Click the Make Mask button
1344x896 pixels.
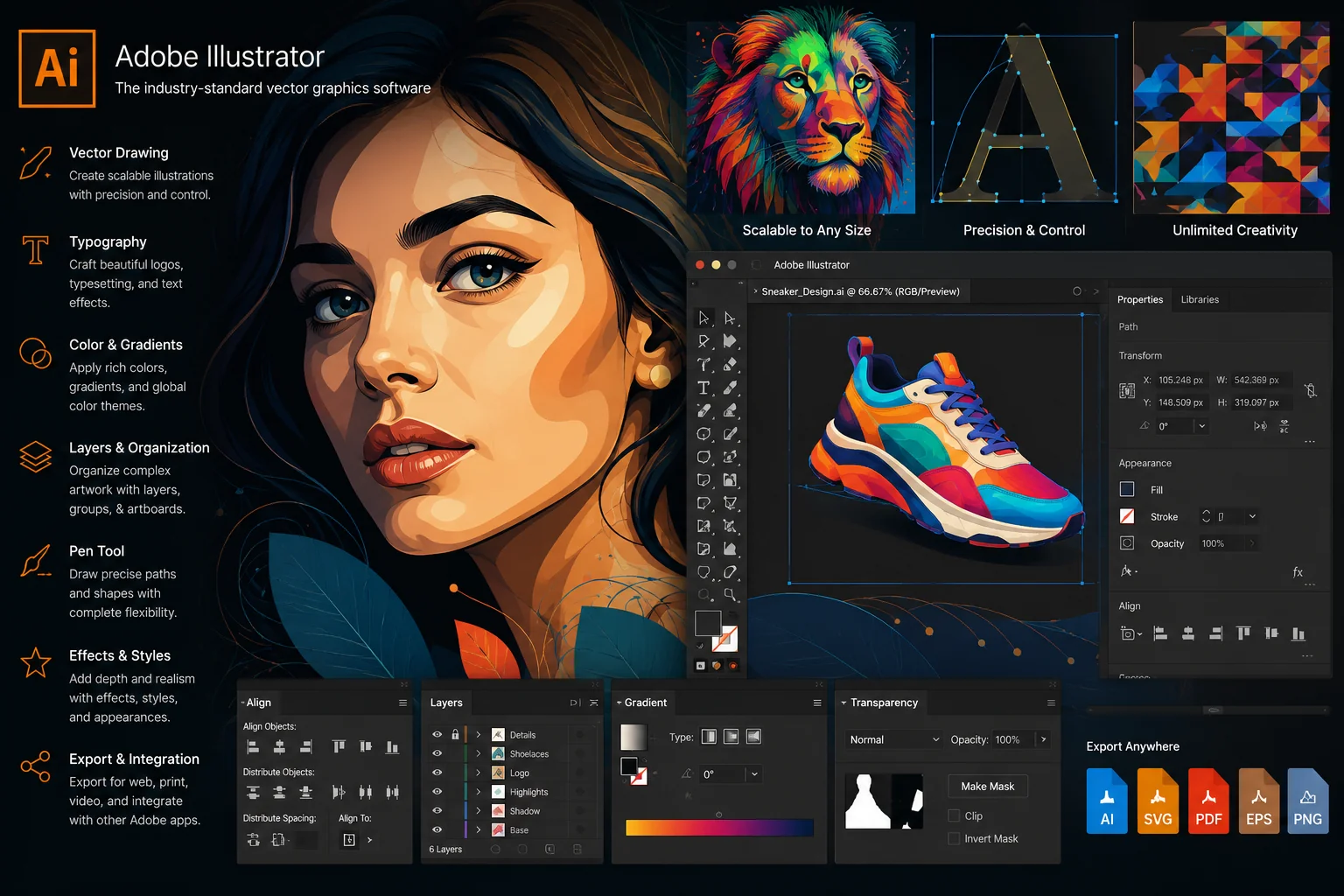[988, 787]
